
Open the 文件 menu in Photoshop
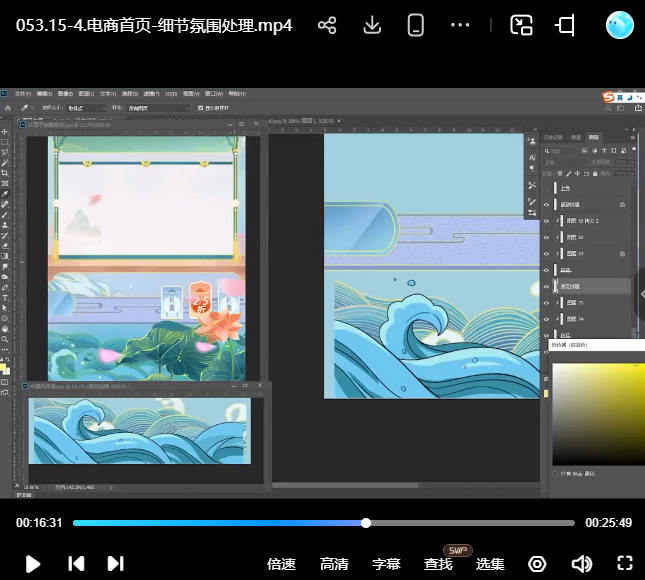coord(22,94)
